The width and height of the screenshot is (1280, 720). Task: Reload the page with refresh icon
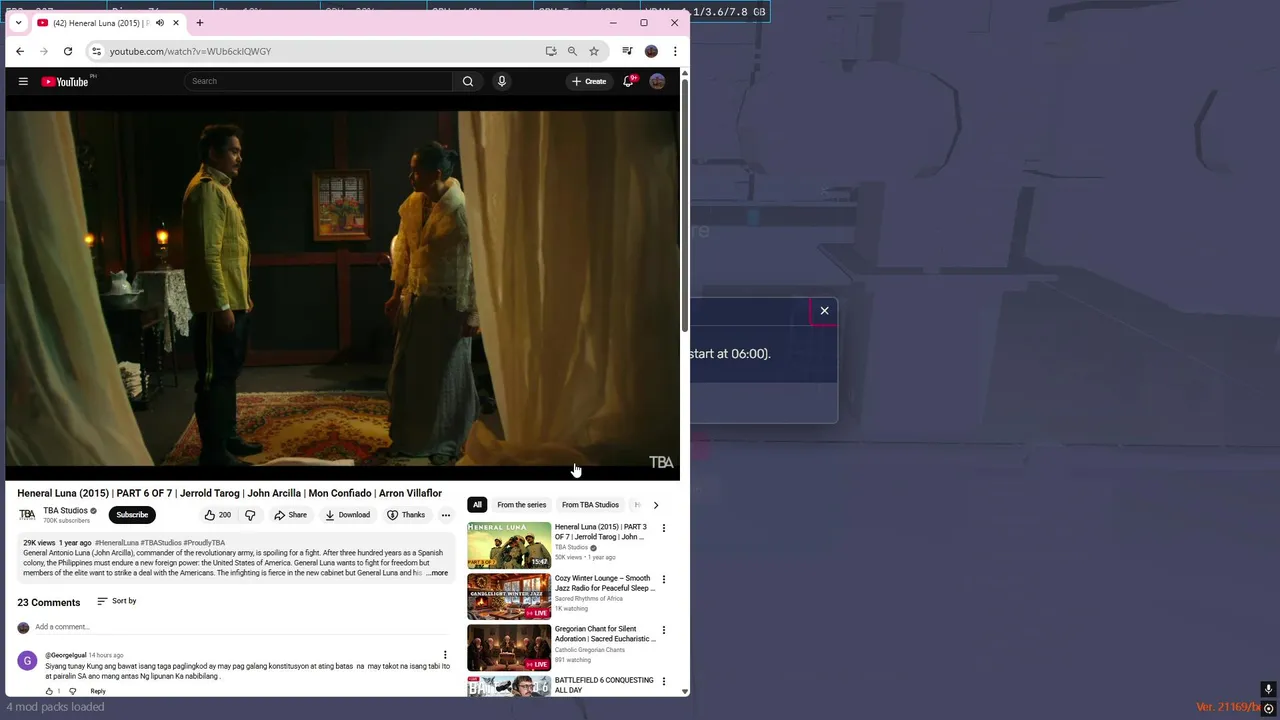tap(68, 51)
